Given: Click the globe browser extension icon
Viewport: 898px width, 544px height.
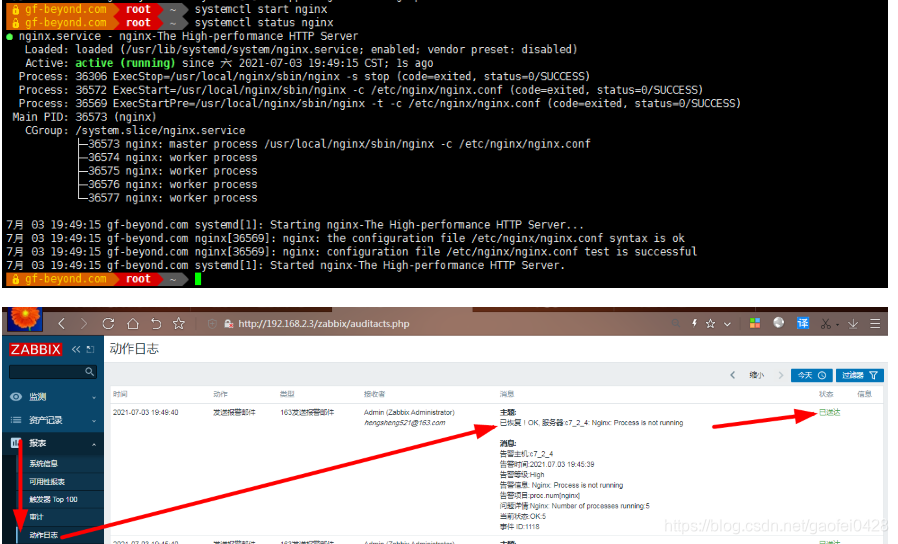Looking at the screenshot, I should point(778,322).
